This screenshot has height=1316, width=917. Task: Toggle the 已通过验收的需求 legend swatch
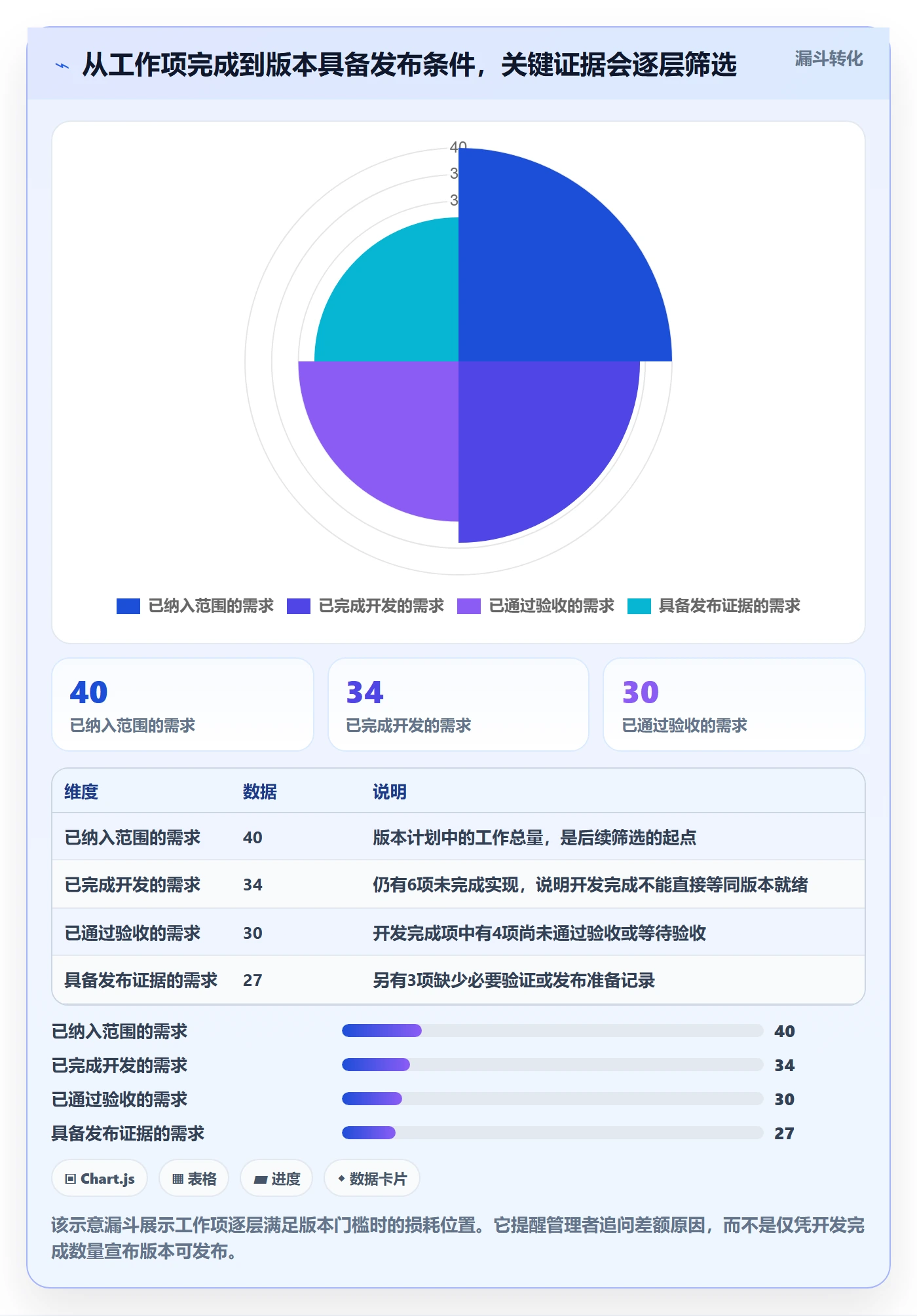(469, 606)
